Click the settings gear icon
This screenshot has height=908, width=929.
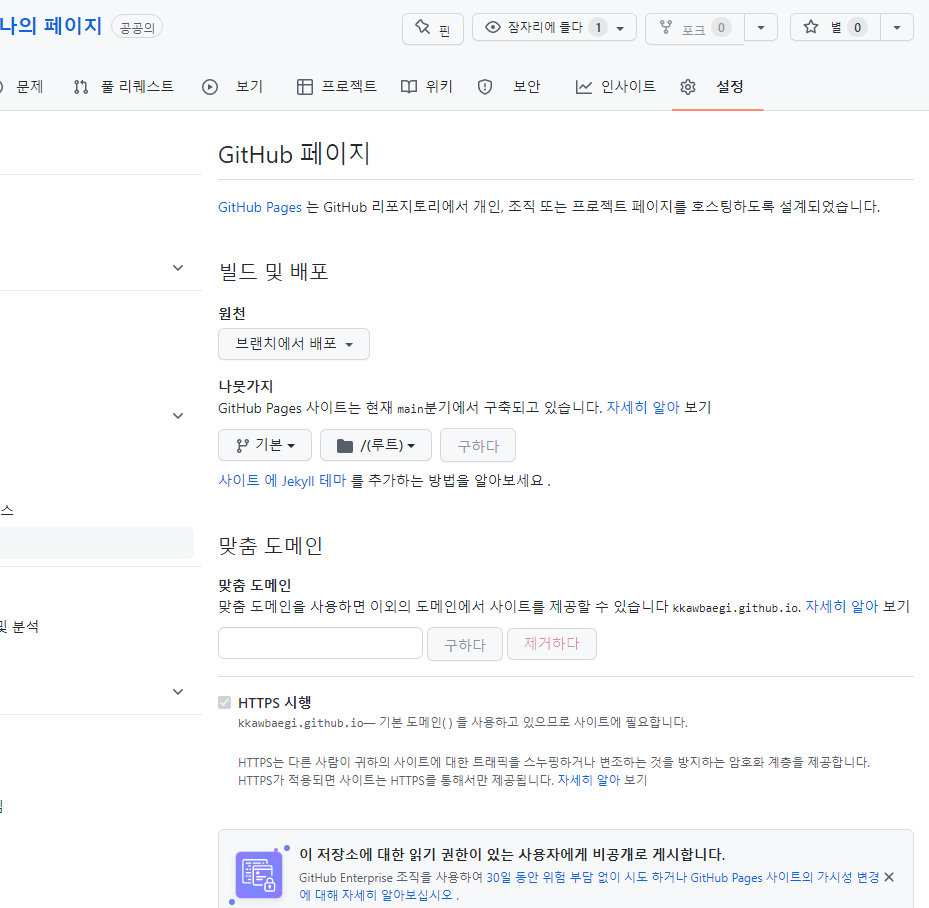click(688, 87)
